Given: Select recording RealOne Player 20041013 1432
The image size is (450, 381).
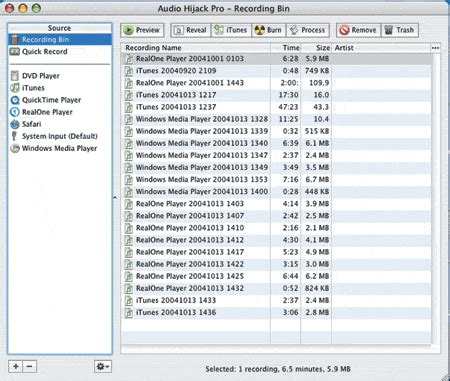Looking at the screenshot, I should point(277,288).
